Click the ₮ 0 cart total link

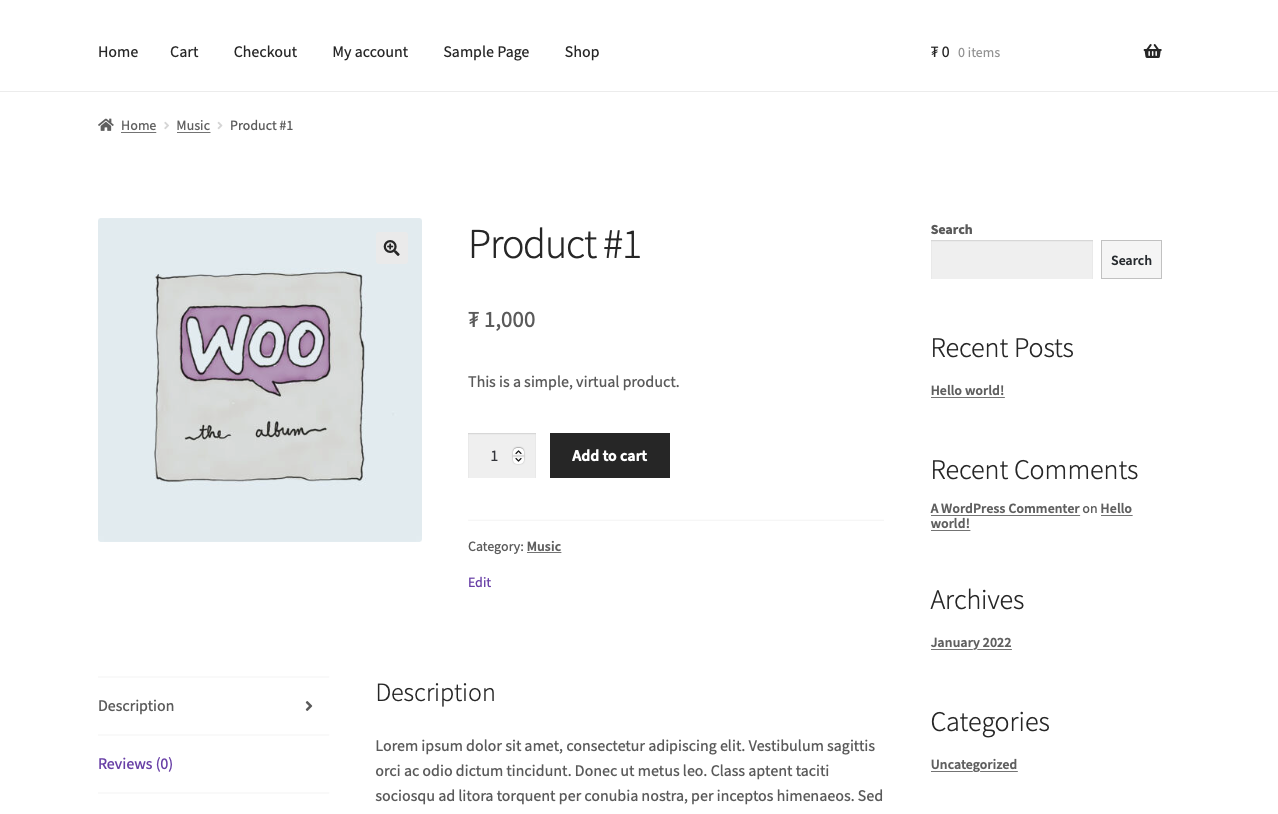940,52
